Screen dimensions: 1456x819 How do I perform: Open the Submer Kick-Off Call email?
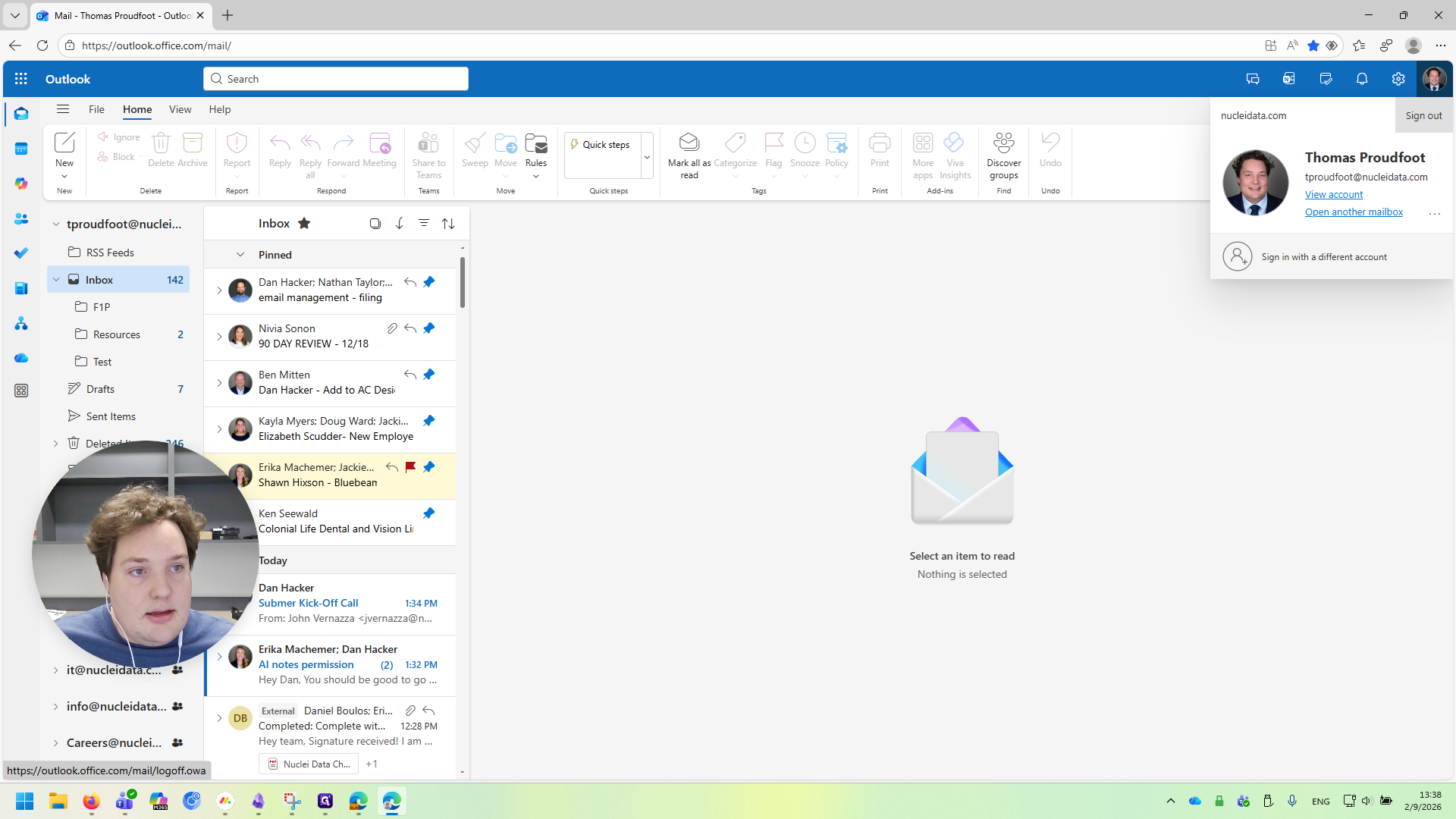(331, 604)
